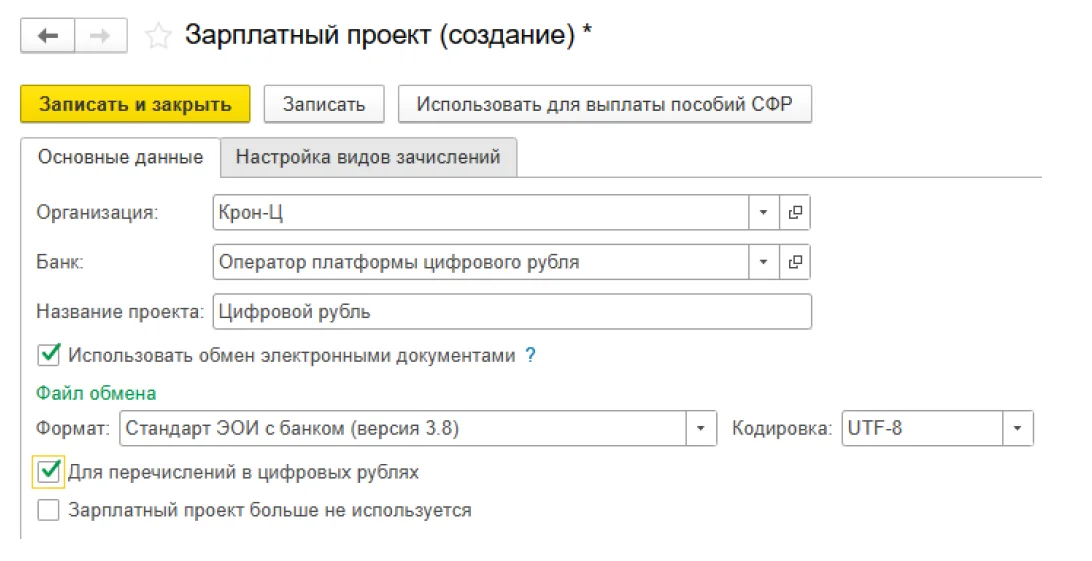Click the Кодировка field showing UTF-8

click(923, 429)
